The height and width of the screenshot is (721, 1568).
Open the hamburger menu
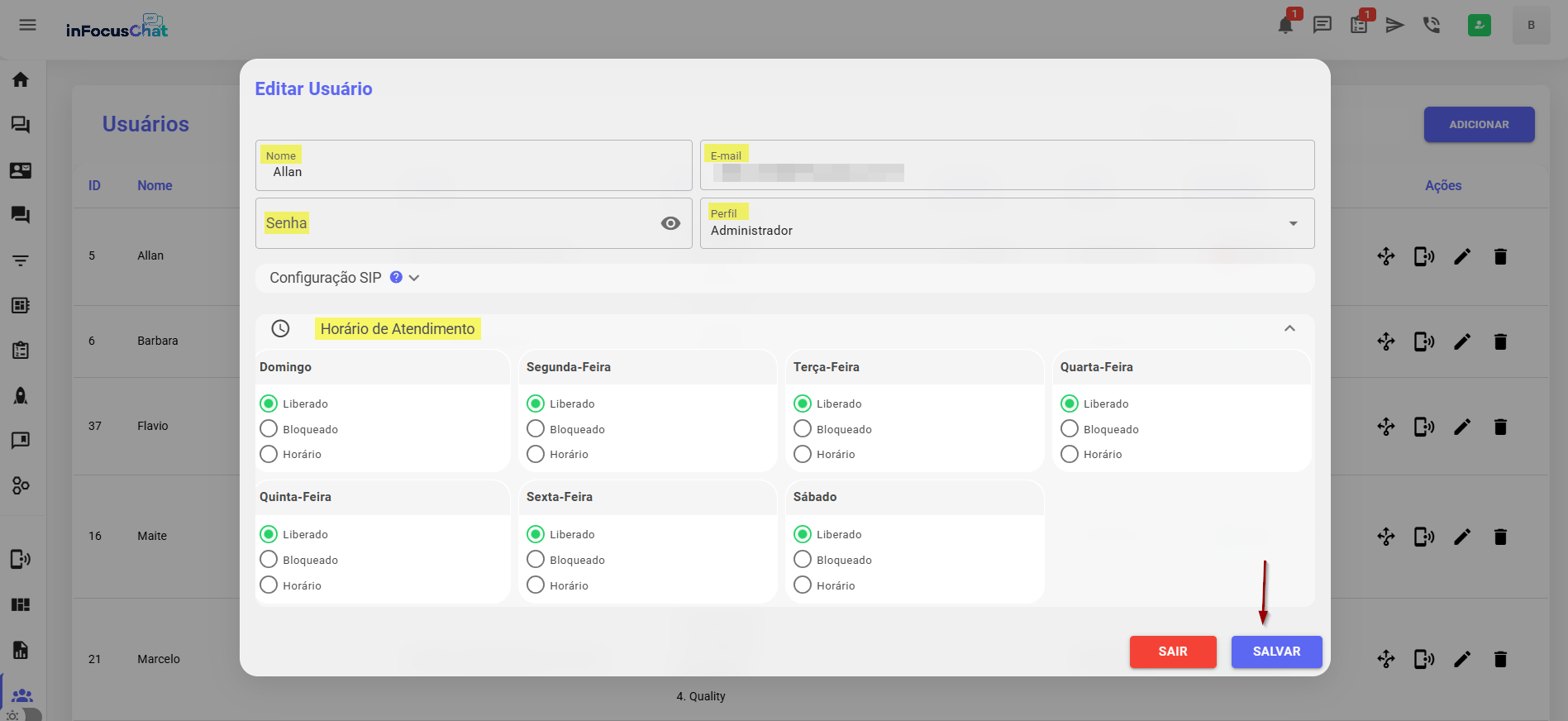(x=27, y=25)
